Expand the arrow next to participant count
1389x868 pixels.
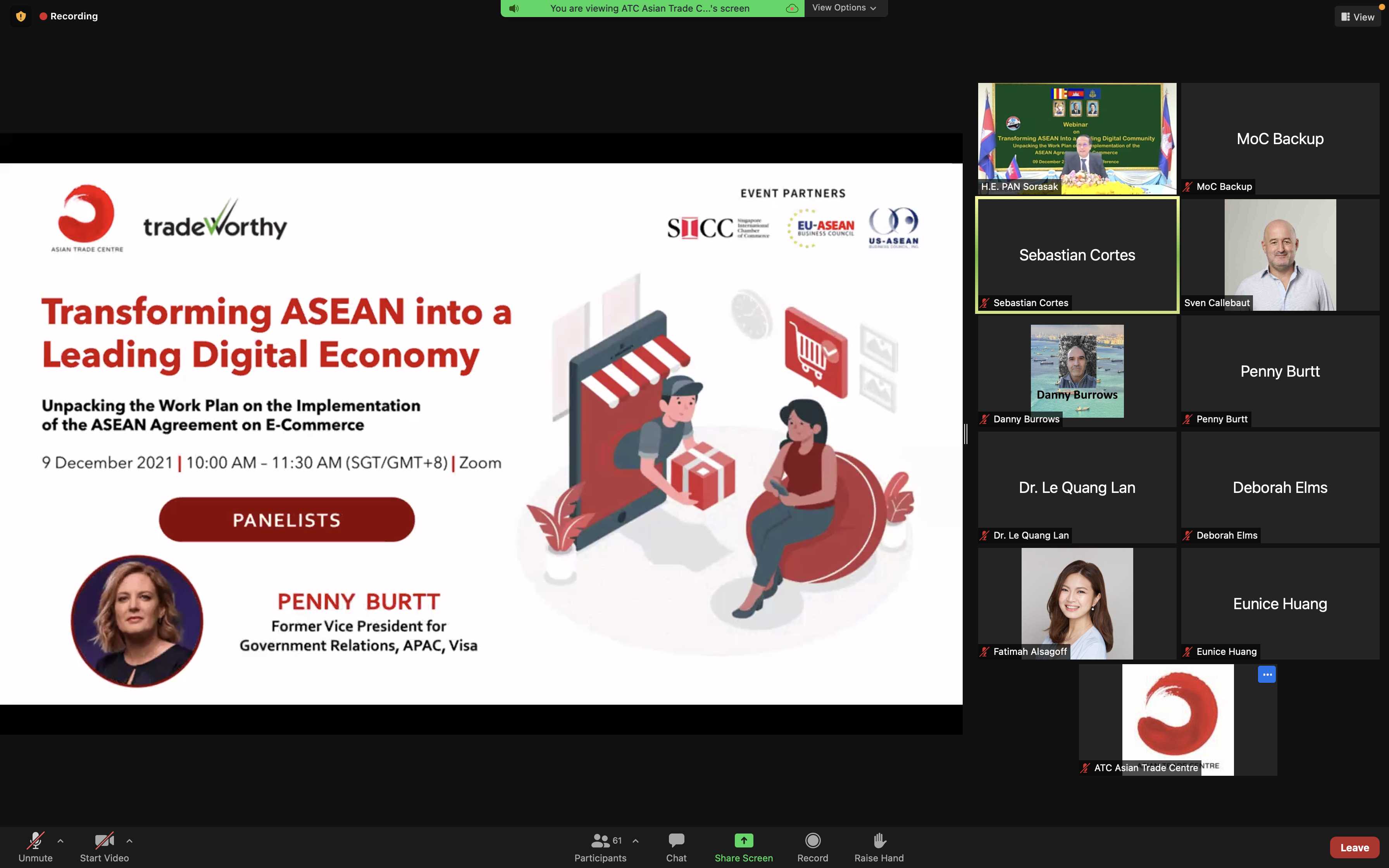(x=635, y=841)
